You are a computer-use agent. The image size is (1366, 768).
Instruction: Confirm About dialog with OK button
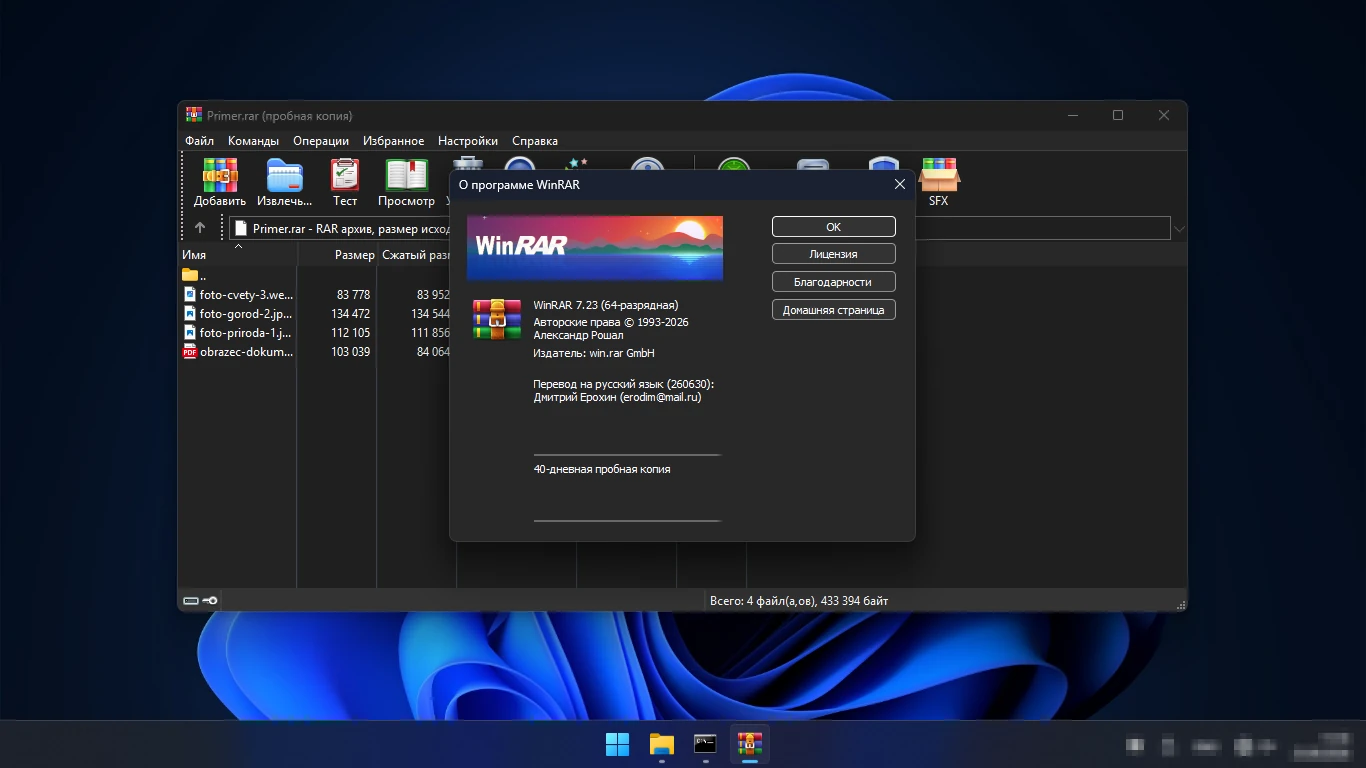click(x=834, y=227)
